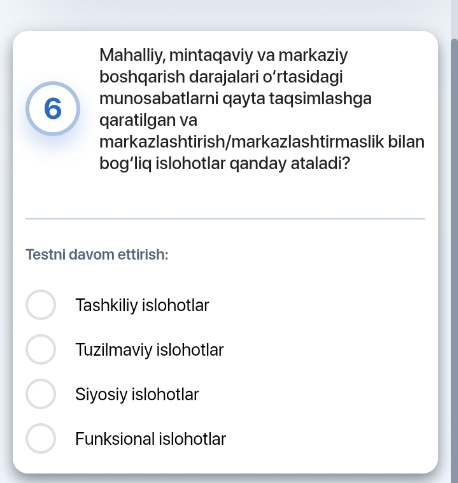The width and height of the screenshot is (458, 483).
Task: Click the 'Tuzilmaviy islohotlar' answer text
Action: (149, 350)
